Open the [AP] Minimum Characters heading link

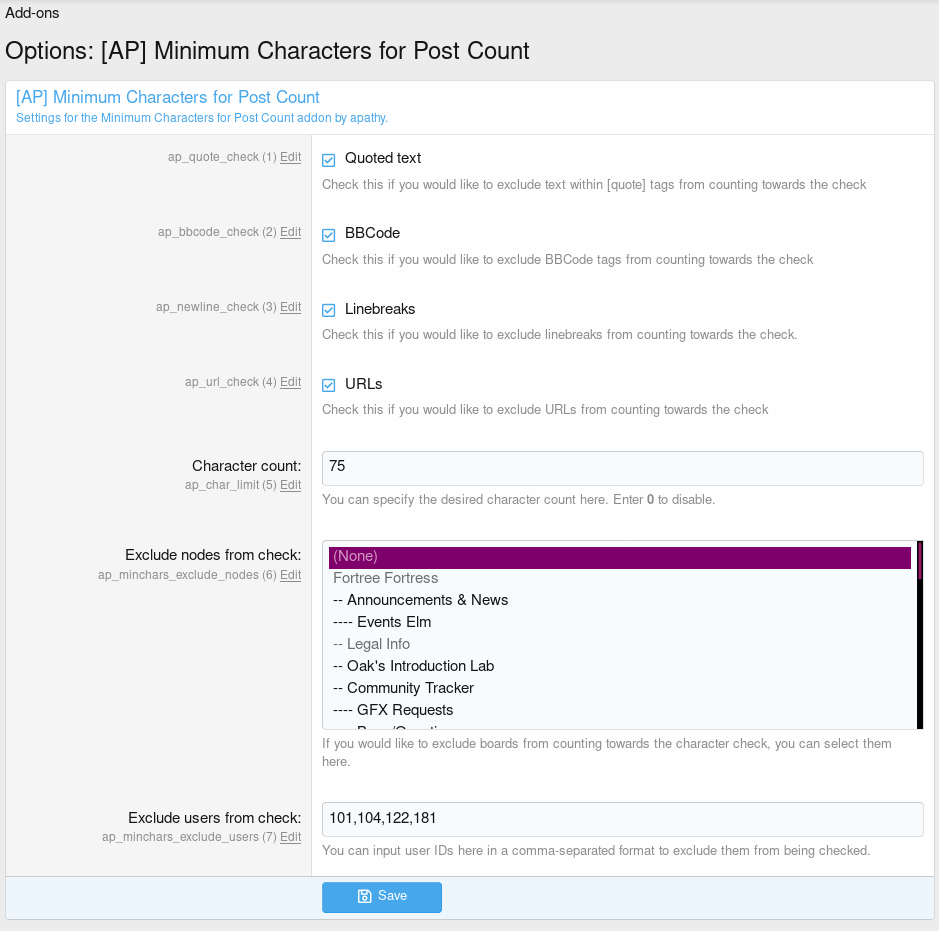point(168,98)
